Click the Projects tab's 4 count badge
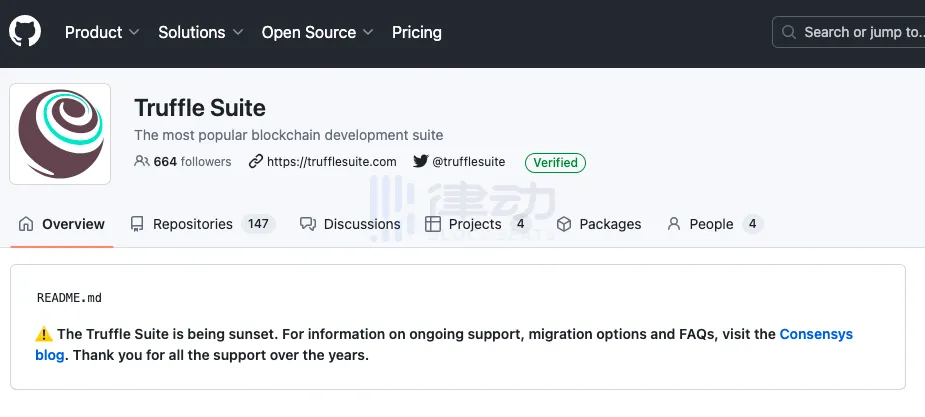The width and height of the screenshot is (925, 417). click(520, 224)
